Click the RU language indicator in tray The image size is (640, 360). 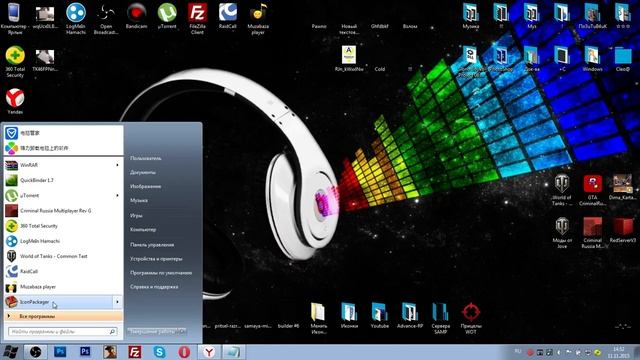[518, 351]
